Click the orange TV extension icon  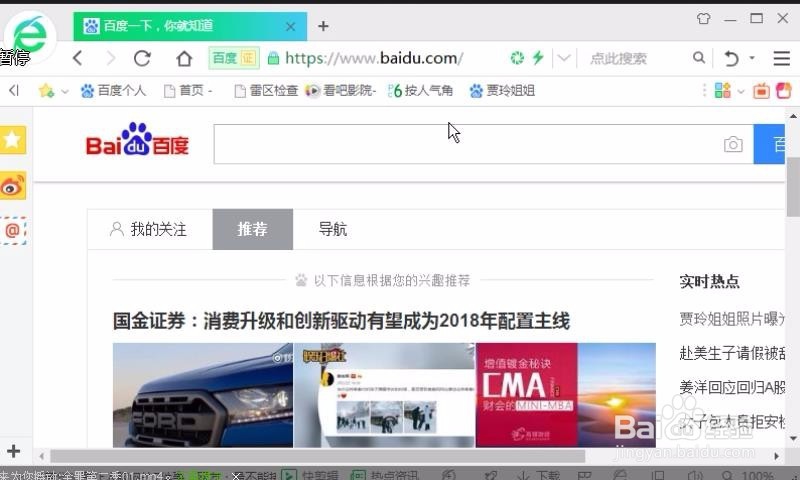click(x=761, y=91)
